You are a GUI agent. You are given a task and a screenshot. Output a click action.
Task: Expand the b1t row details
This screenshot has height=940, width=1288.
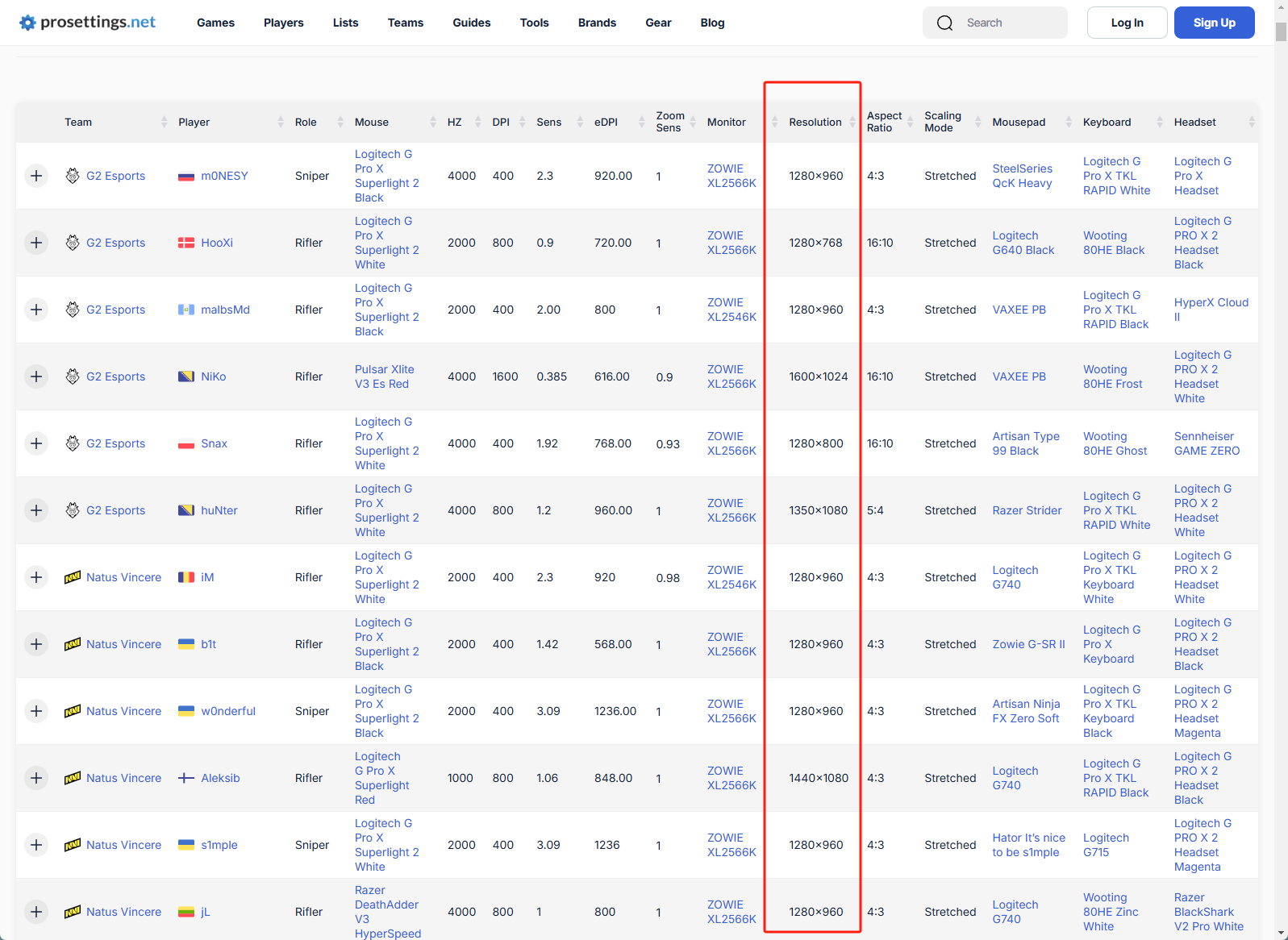(36, 644)
